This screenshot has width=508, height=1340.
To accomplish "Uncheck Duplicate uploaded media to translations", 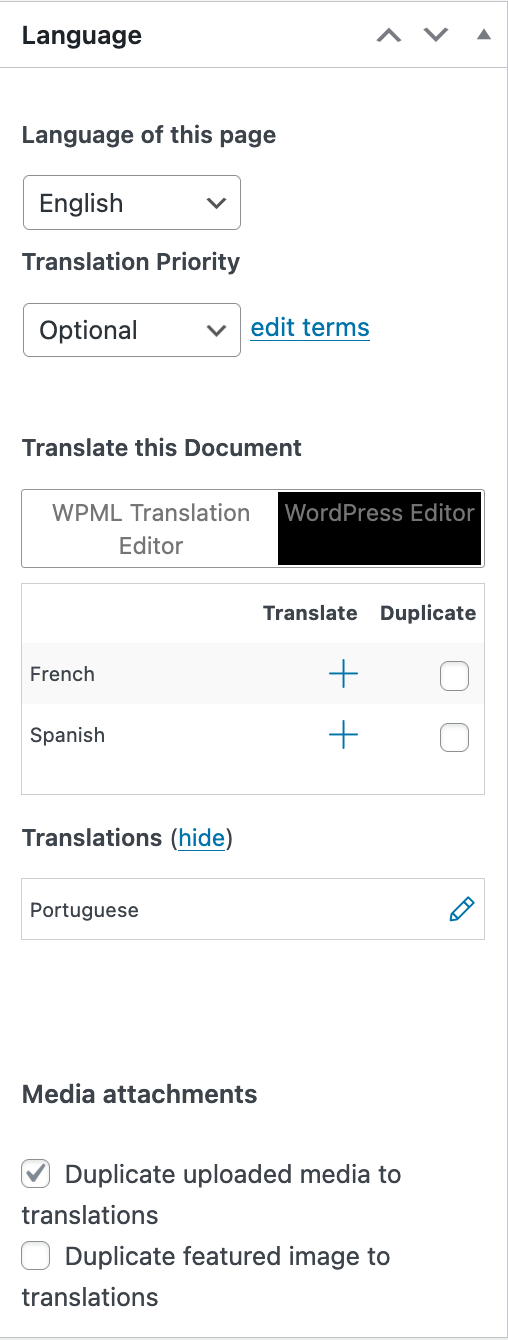I will (x=36, y=1173).
